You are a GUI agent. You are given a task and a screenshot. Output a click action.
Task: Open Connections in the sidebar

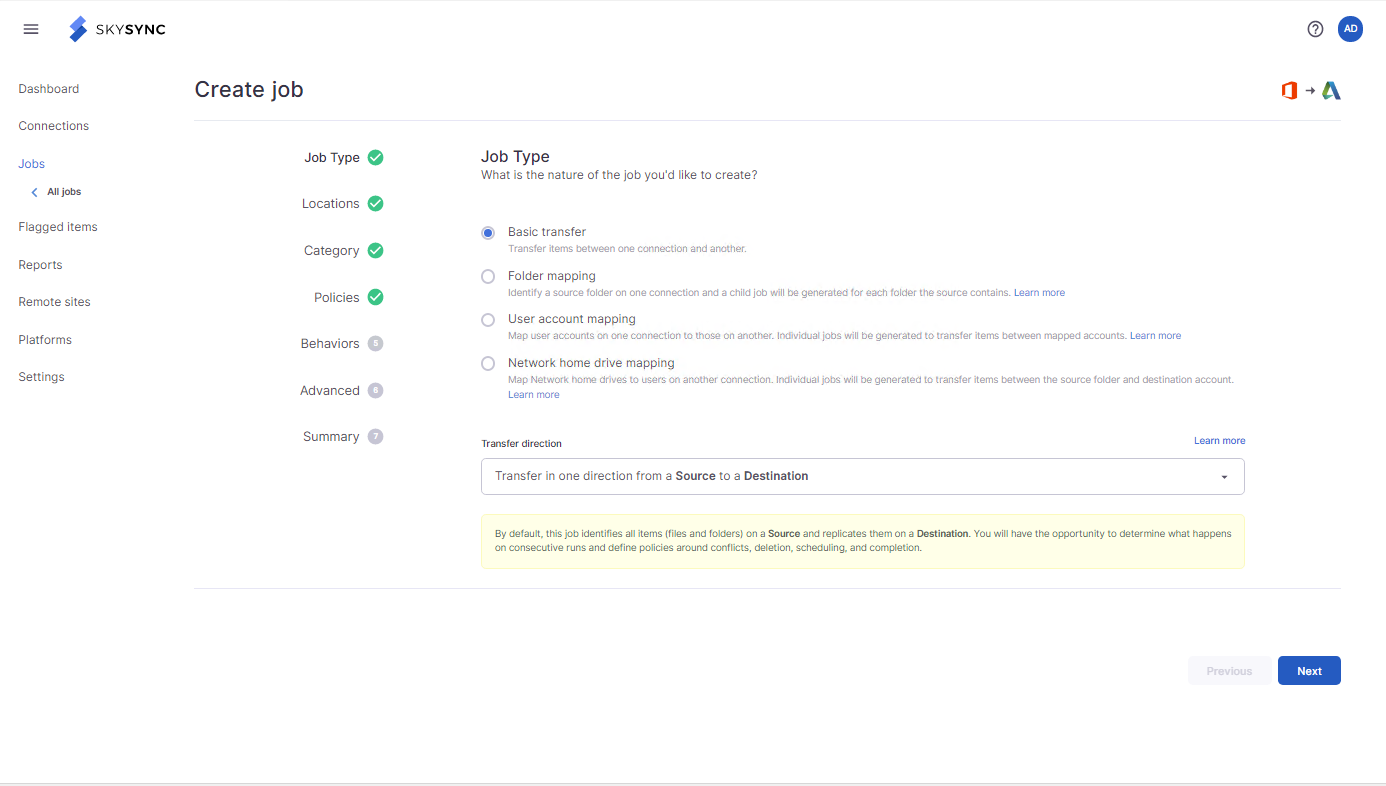click(54, 126)
